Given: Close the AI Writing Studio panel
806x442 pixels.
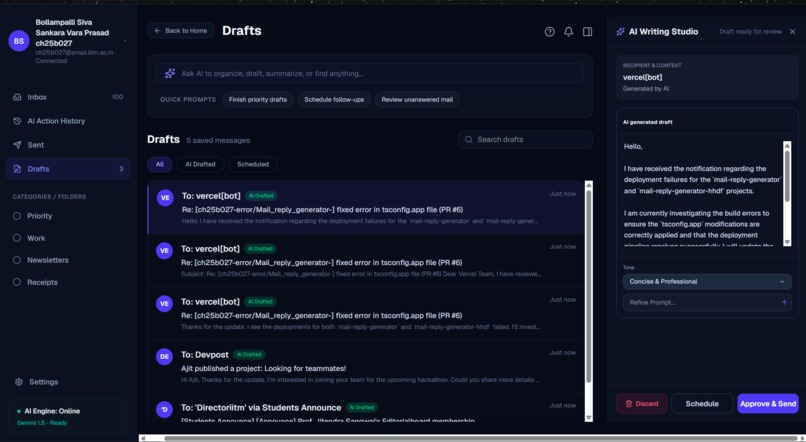Looking at the screenshot, I should (x=793, y=31).
